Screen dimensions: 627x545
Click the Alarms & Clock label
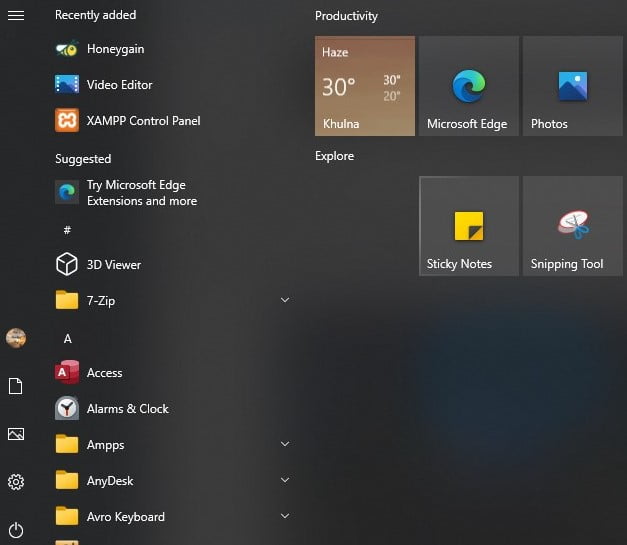pyautogui.click(x=128, y=409)
